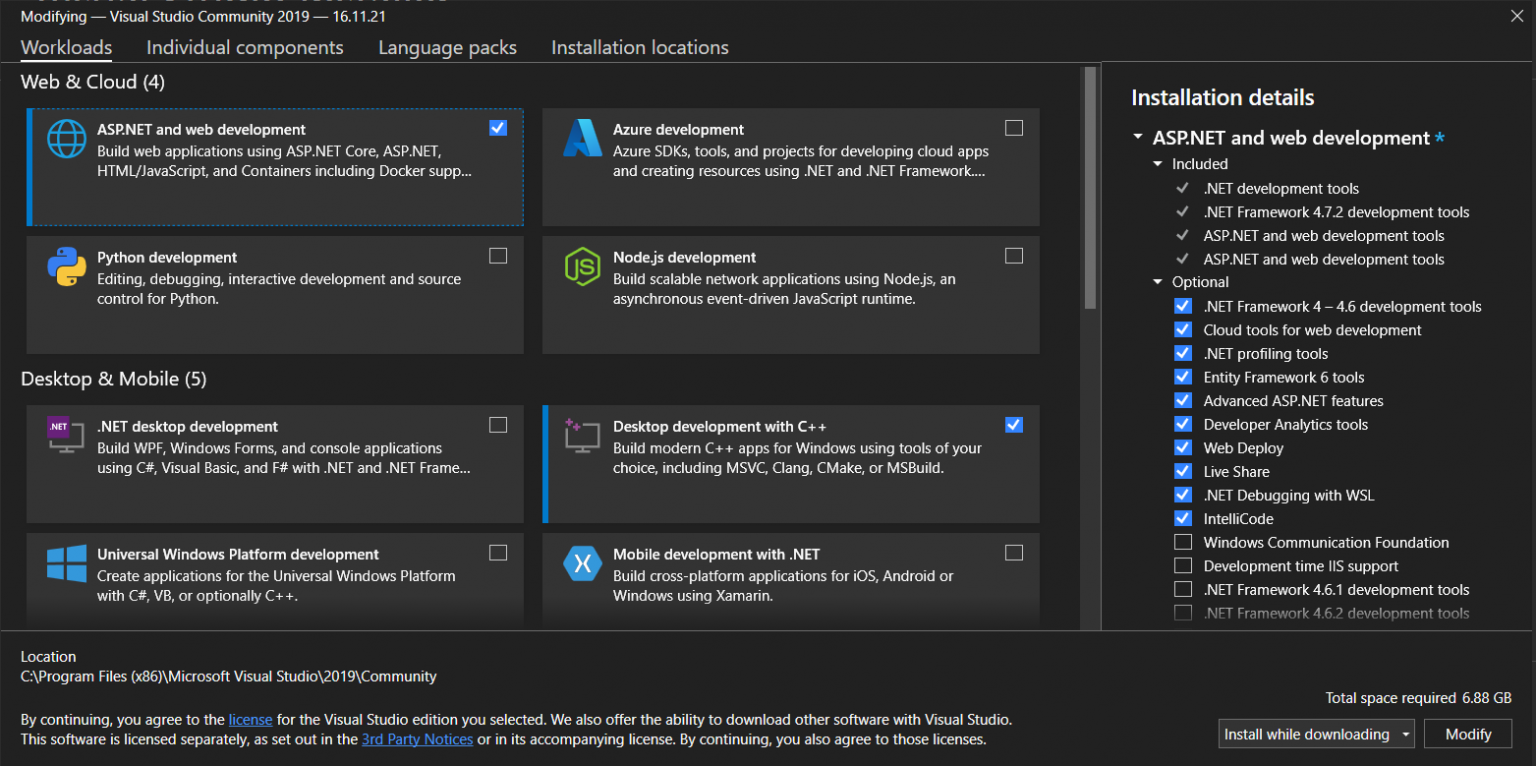Open the license hyperlink
The width and height of the screenshot is (1536, 766).
tap(250, 719)
